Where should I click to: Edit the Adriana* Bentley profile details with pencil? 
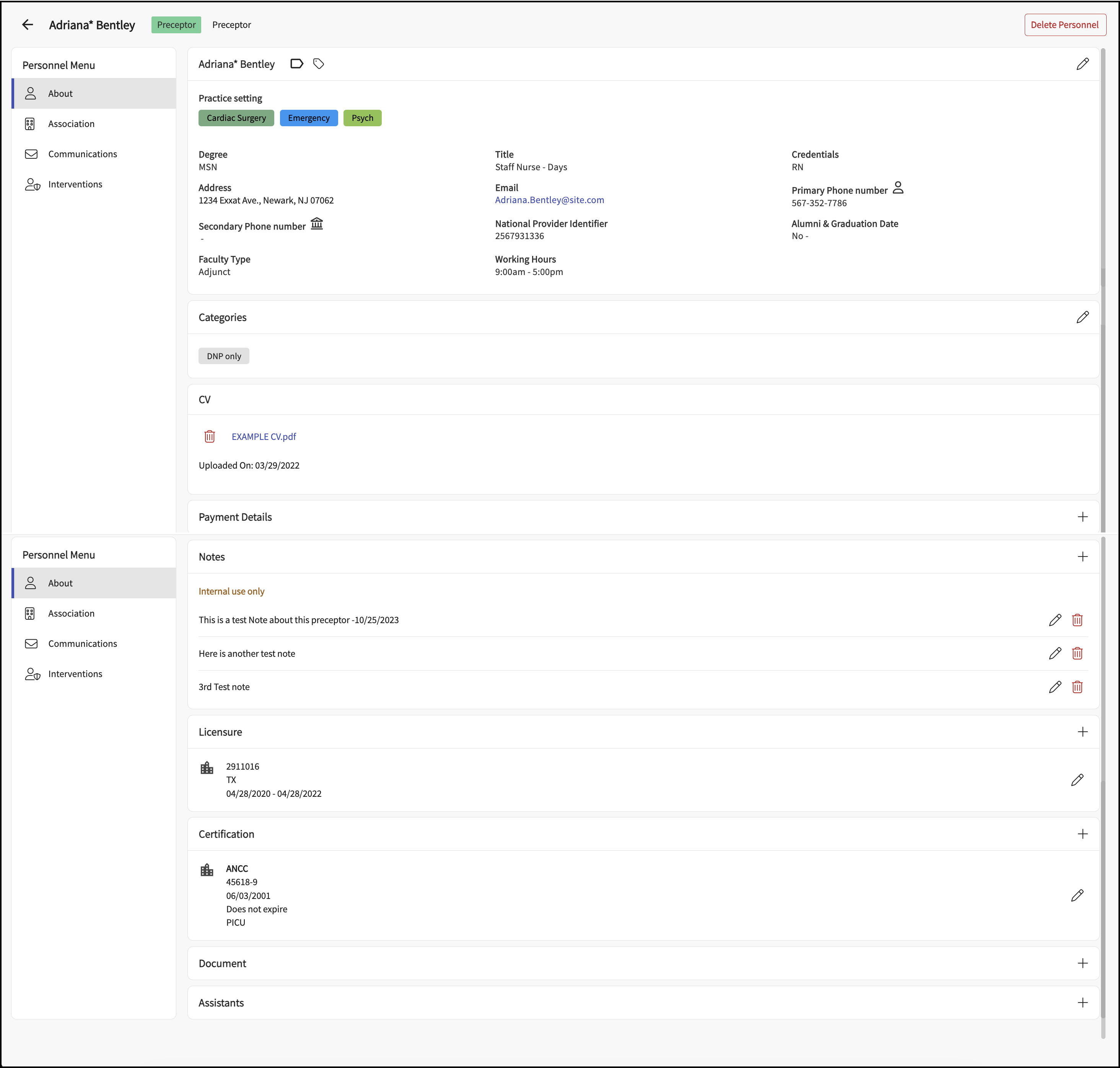coord(1083,64)
